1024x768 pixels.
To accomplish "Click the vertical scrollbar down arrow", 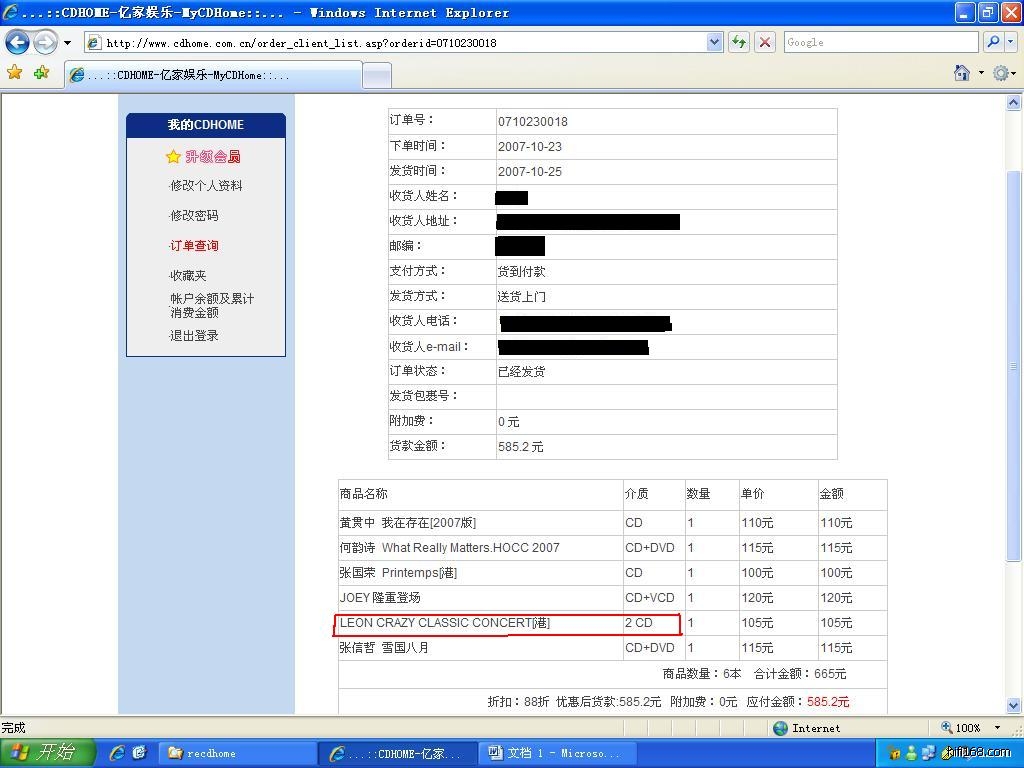I will click(1014, 705).
